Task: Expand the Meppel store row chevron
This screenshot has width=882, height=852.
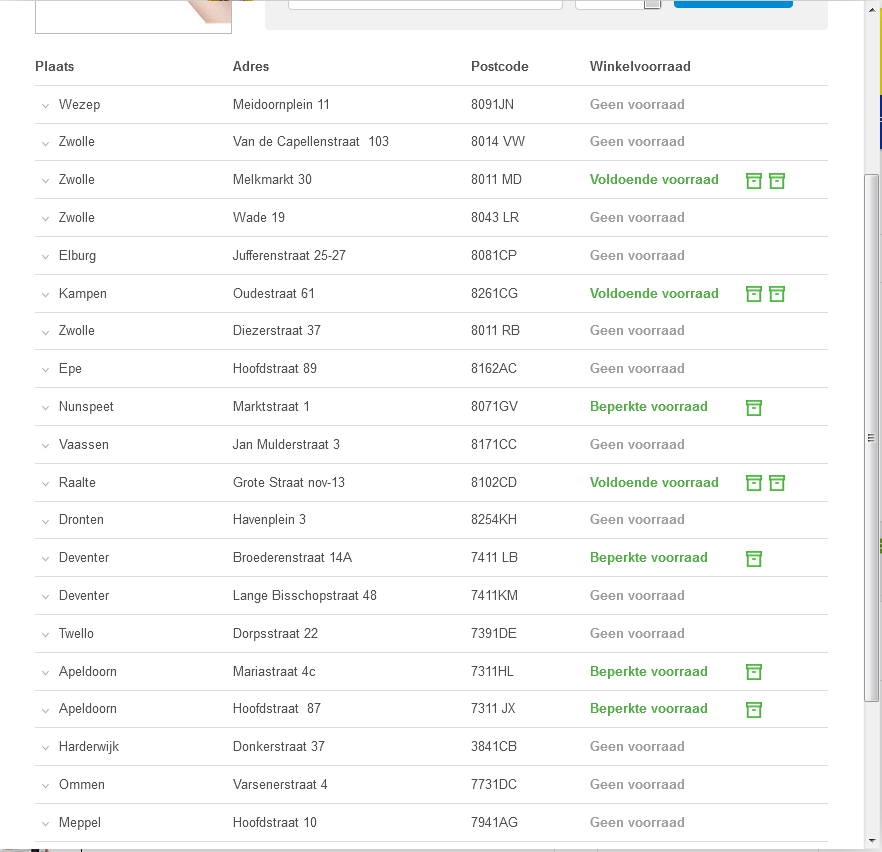Action: coord(45,824)
